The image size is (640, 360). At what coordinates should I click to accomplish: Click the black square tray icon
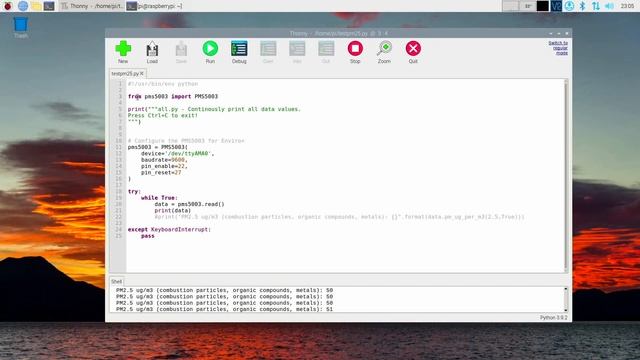coord(542,6)
